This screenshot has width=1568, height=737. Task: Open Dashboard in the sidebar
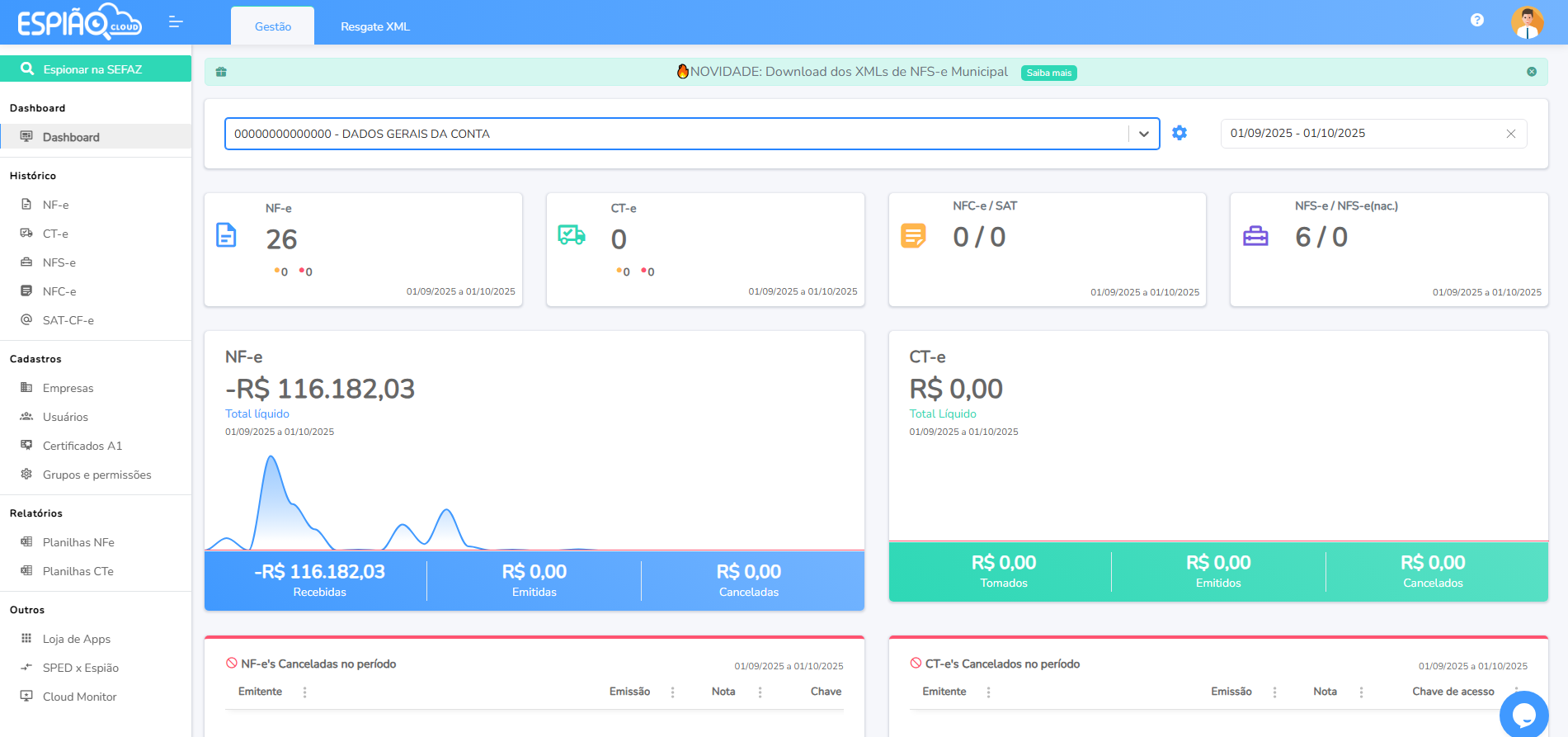pyautogui.click(x=96, y=137)
